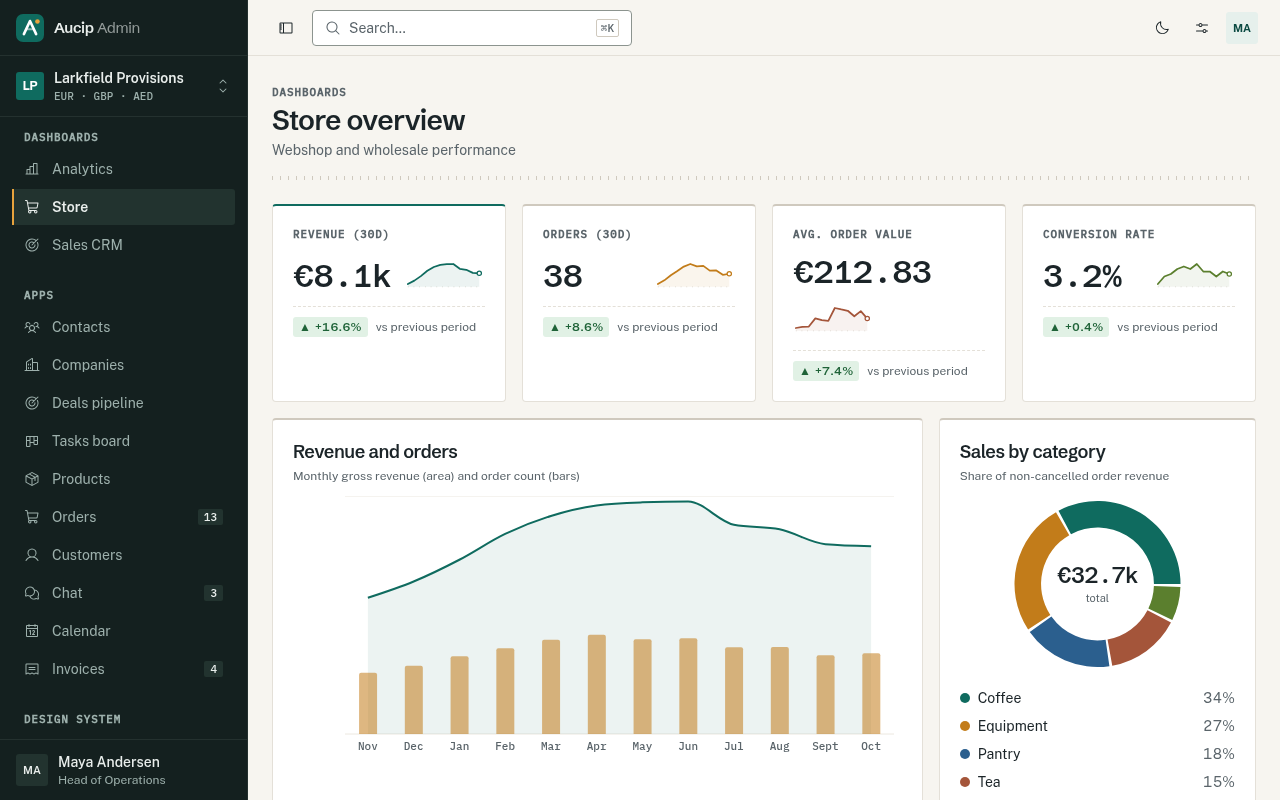Click the Conversion Rate card
Image resolution: width=1280 pixels, height=800 pixels.
[x=1139, y=303]
